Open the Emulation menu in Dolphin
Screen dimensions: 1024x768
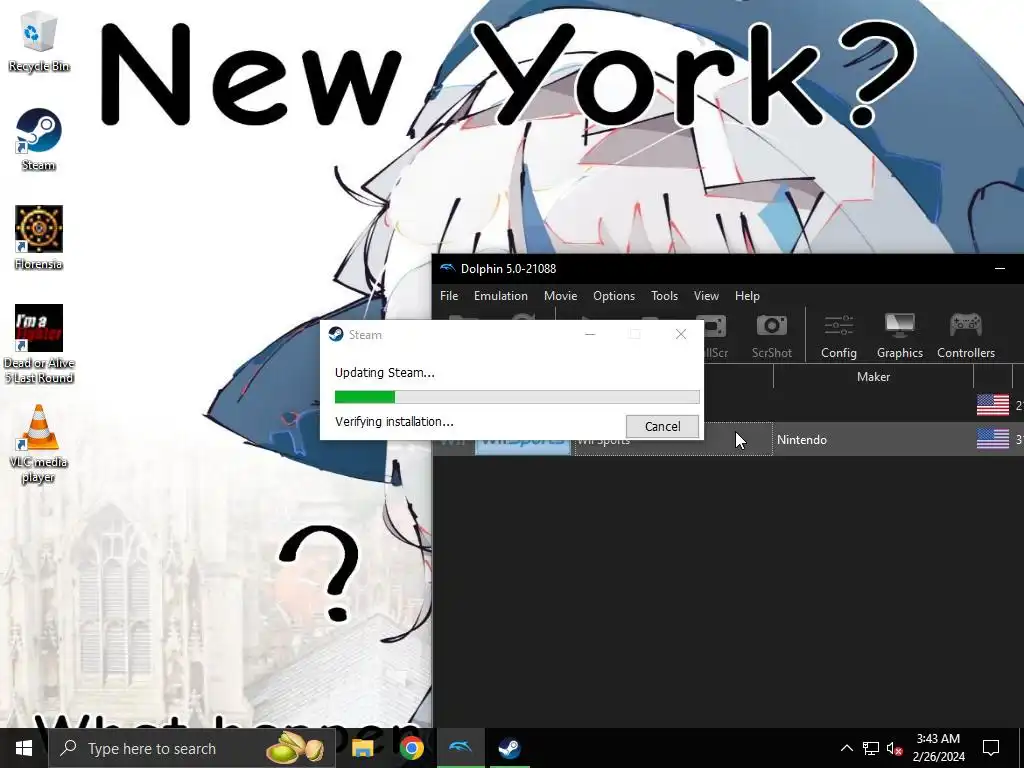[501, 296]
